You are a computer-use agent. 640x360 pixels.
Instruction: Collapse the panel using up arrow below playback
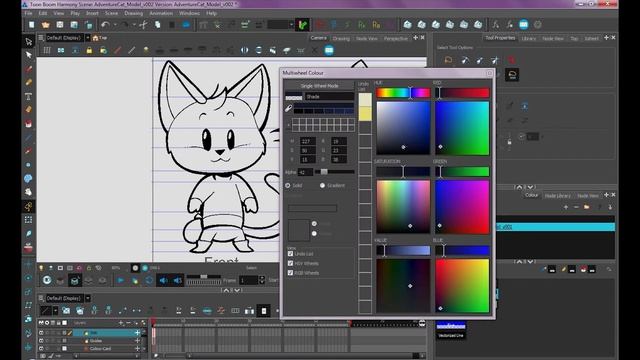226,290
